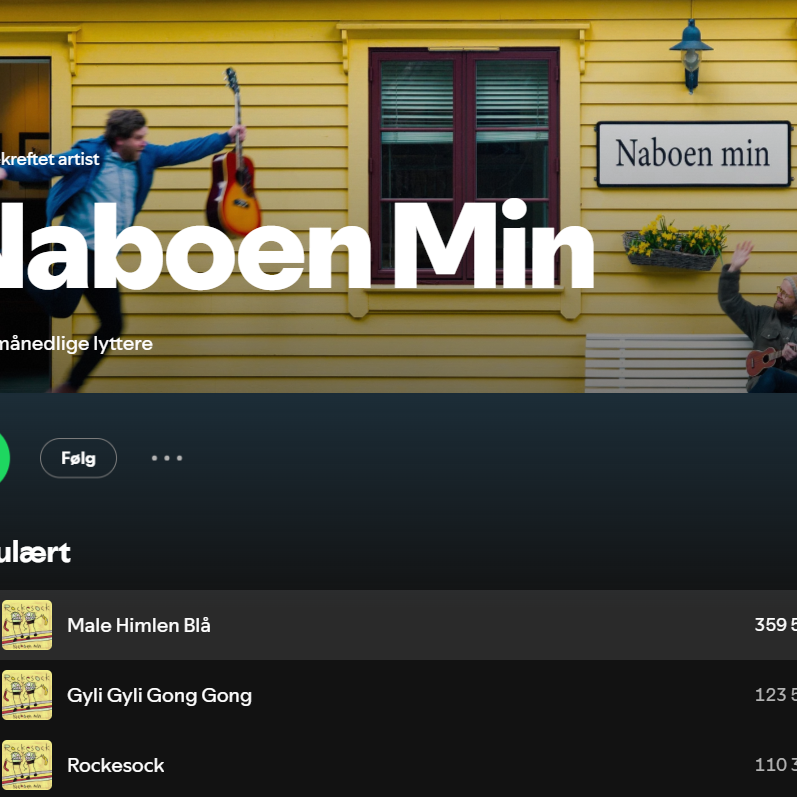The width and height of the screenshot is (797, 797).
Task: Click the Male Himlen Blå album cover
Action: tap(27, 625)
